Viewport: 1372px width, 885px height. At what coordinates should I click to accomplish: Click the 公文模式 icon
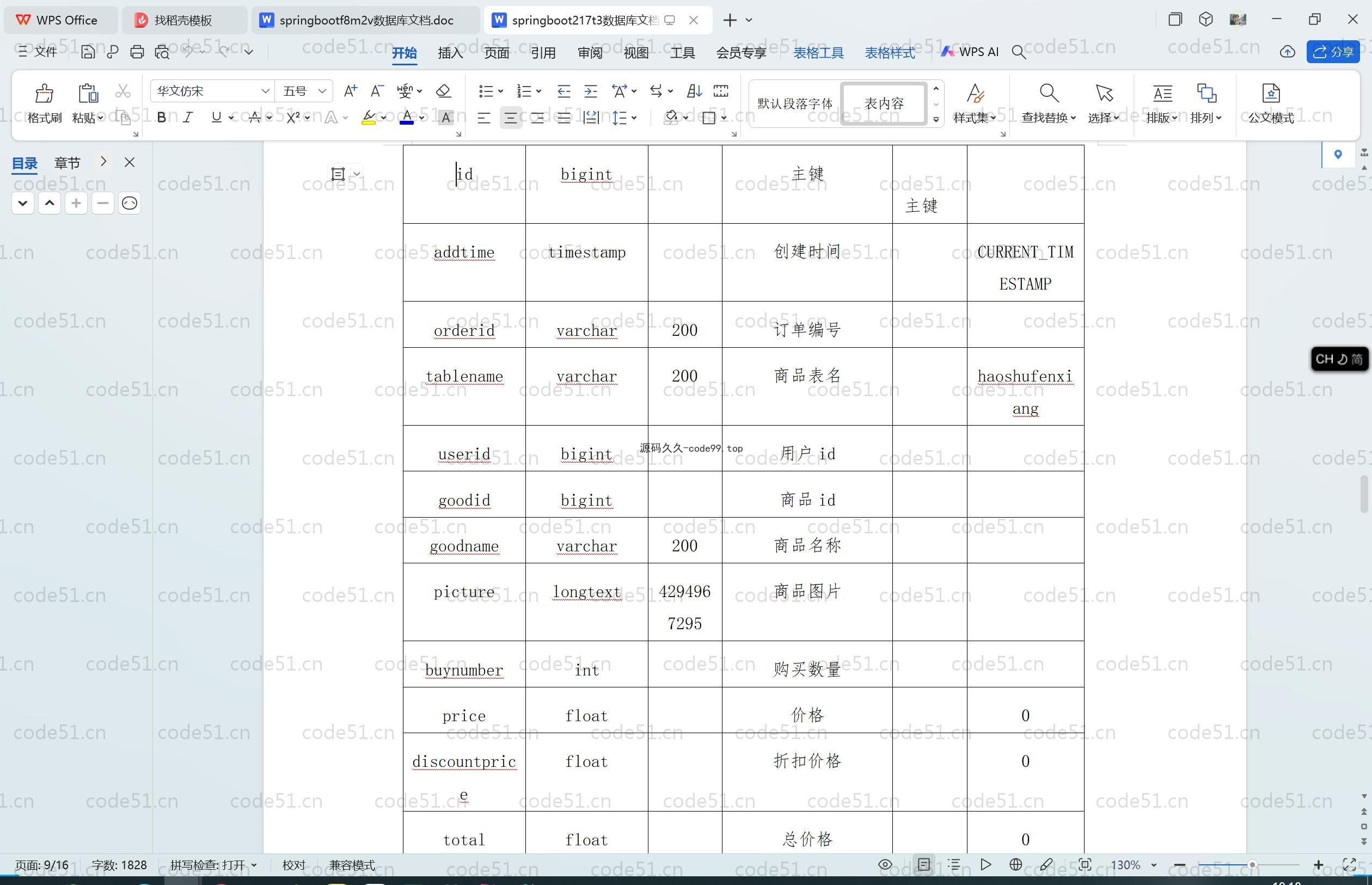[1271, 93]
